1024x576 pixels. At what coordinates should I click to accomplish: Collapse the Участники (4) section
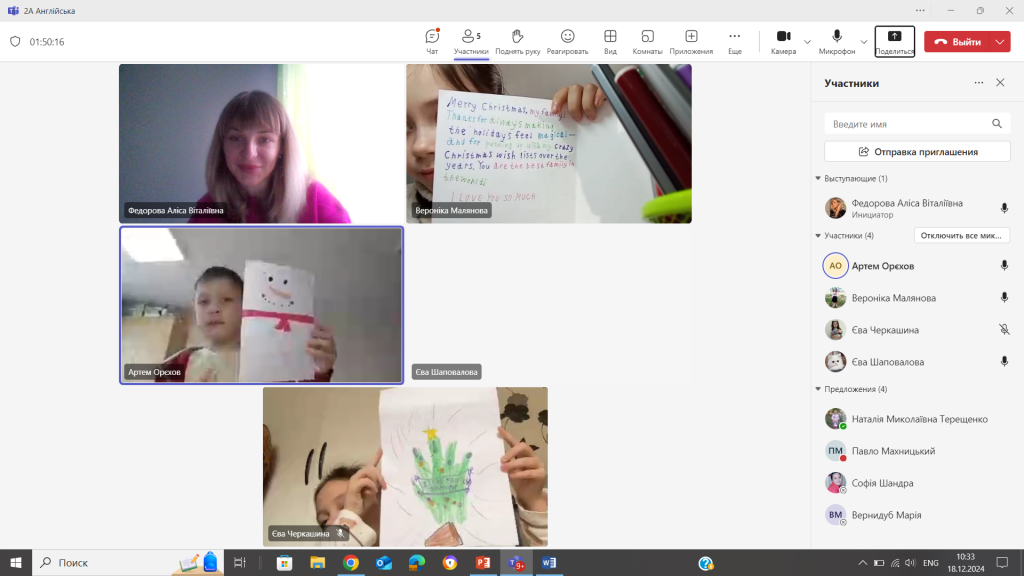[x=818, y=236]
